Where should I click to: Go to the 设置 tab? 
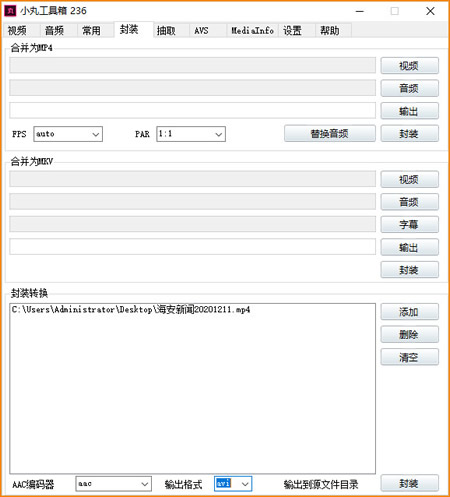[293, 31]
